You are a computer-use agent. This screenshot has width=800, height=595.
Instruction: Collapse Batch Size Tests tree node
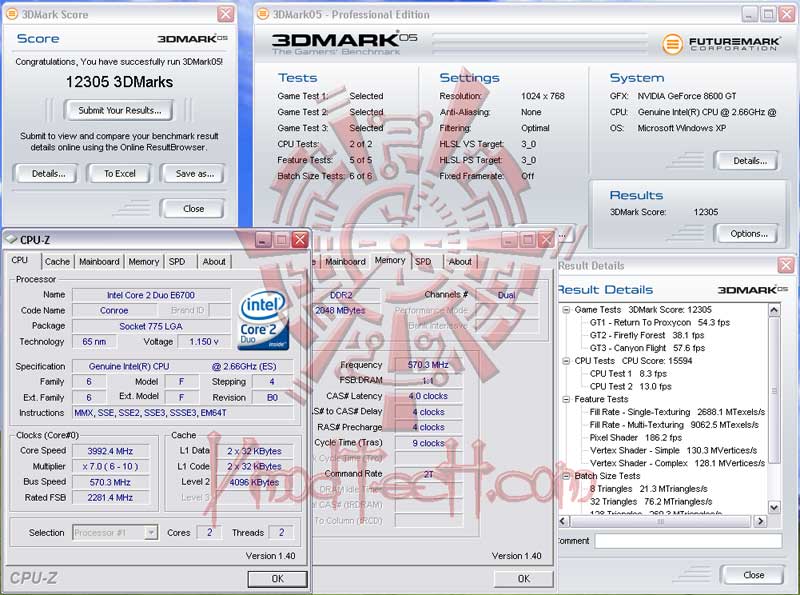point(566,476)
